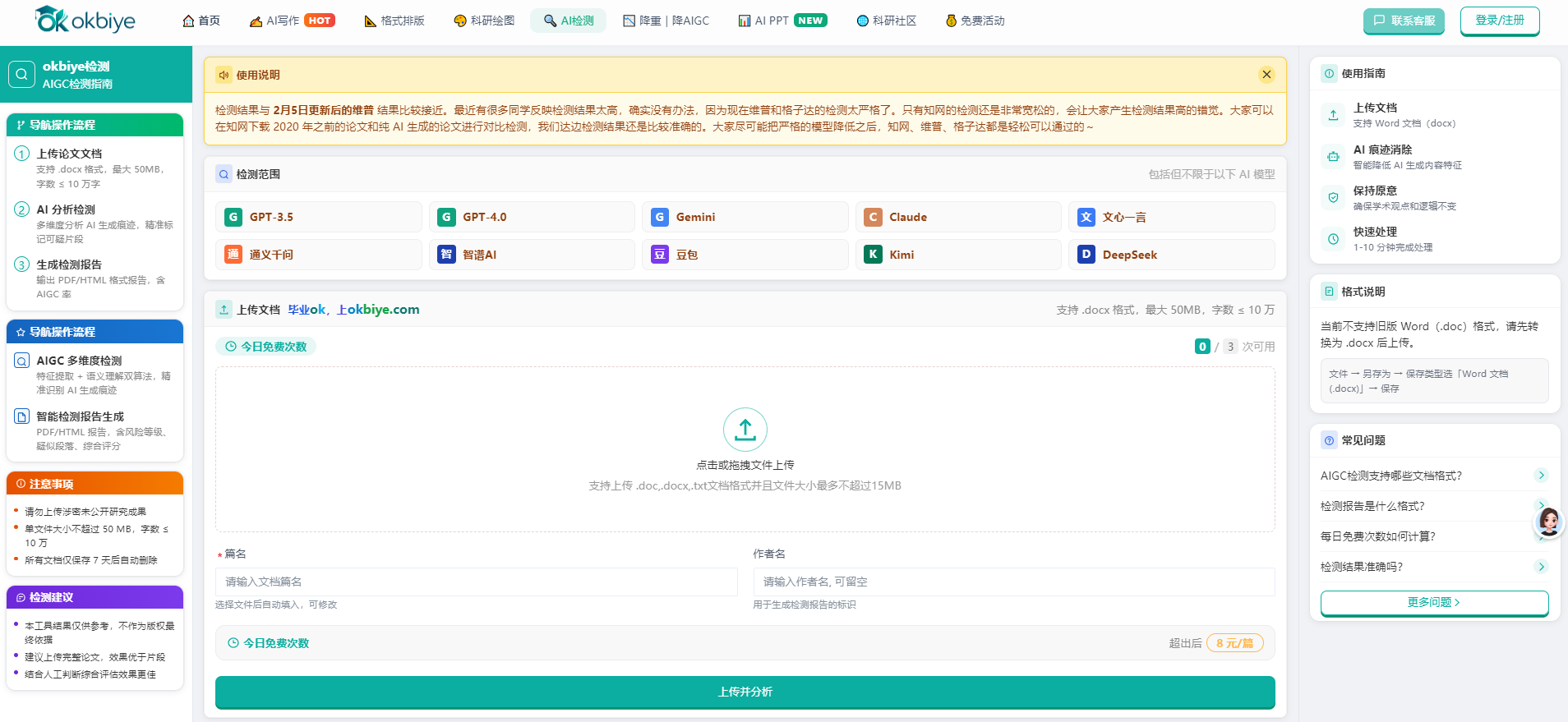Click the 8 元/篇 price badge
The image size is (1568, 722).
(1235, 643)
